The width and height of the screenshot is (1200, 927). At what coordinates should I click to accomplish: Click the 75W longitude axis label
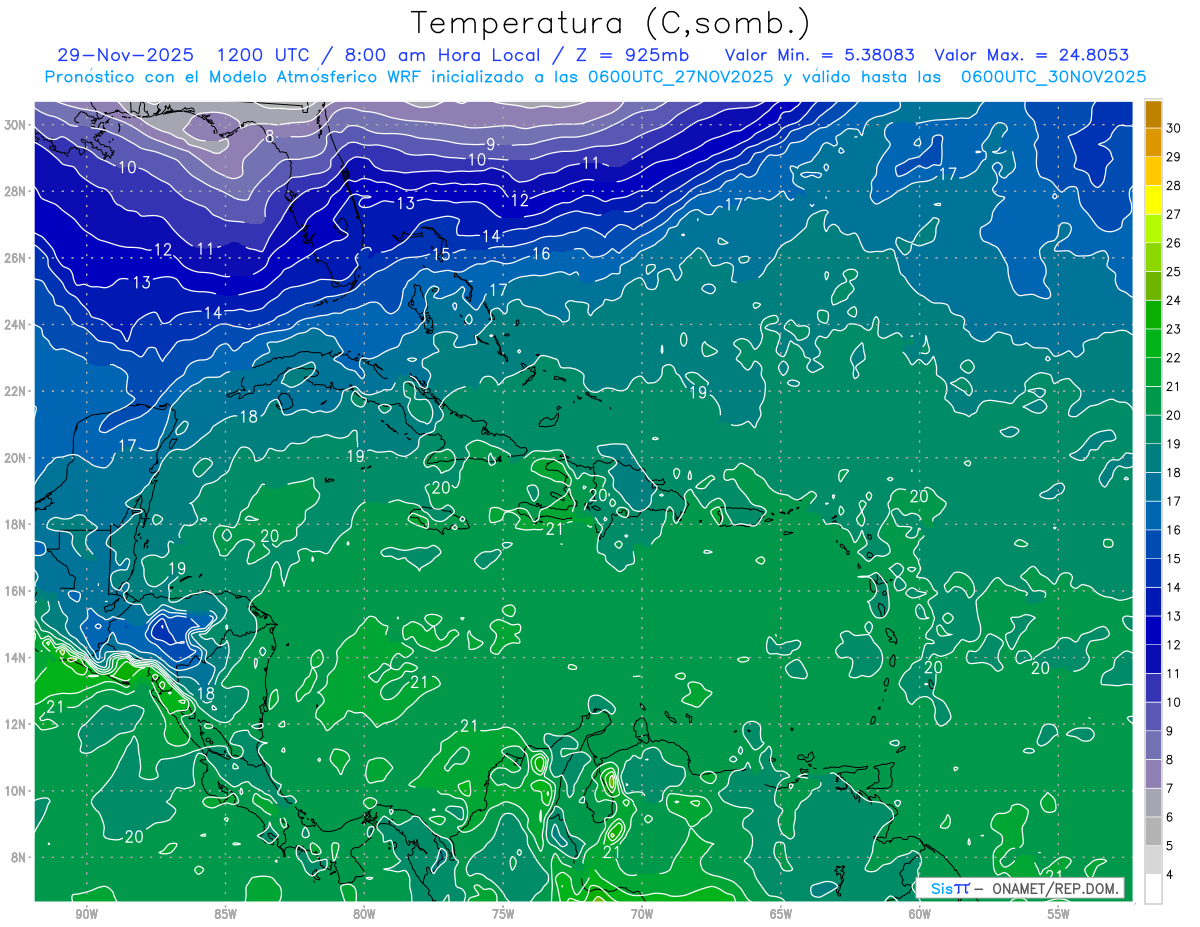(503, 914)
